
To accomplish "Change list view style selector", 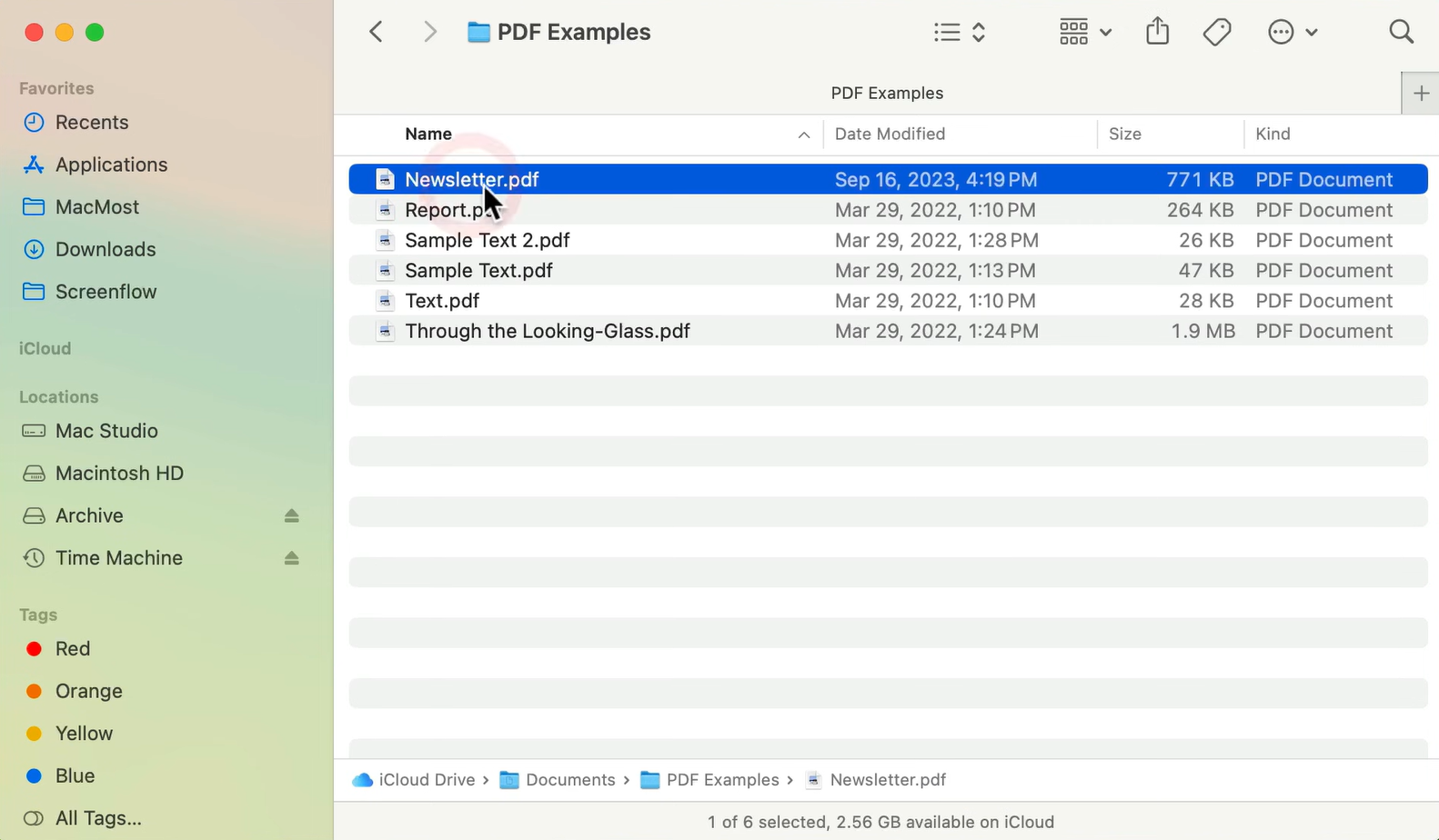I will pos(960,32).
